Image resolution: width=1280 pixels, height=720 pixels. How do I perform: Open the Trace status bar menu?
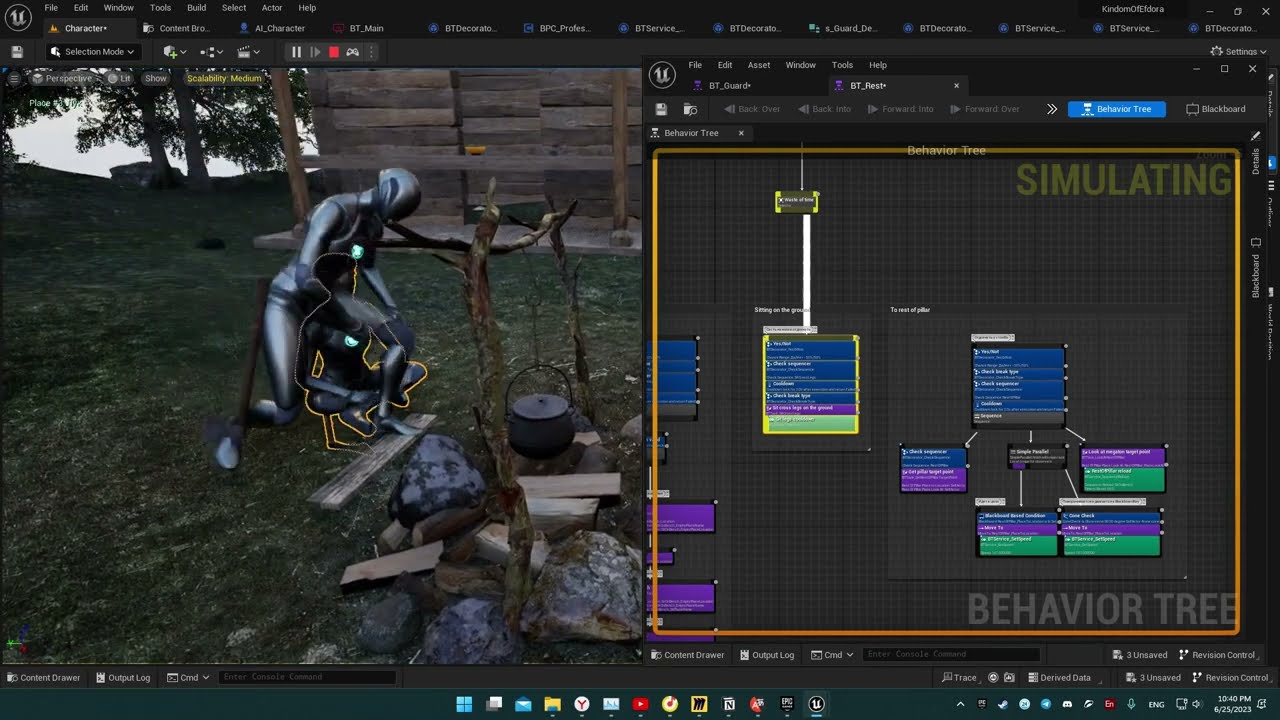[959, 677]
